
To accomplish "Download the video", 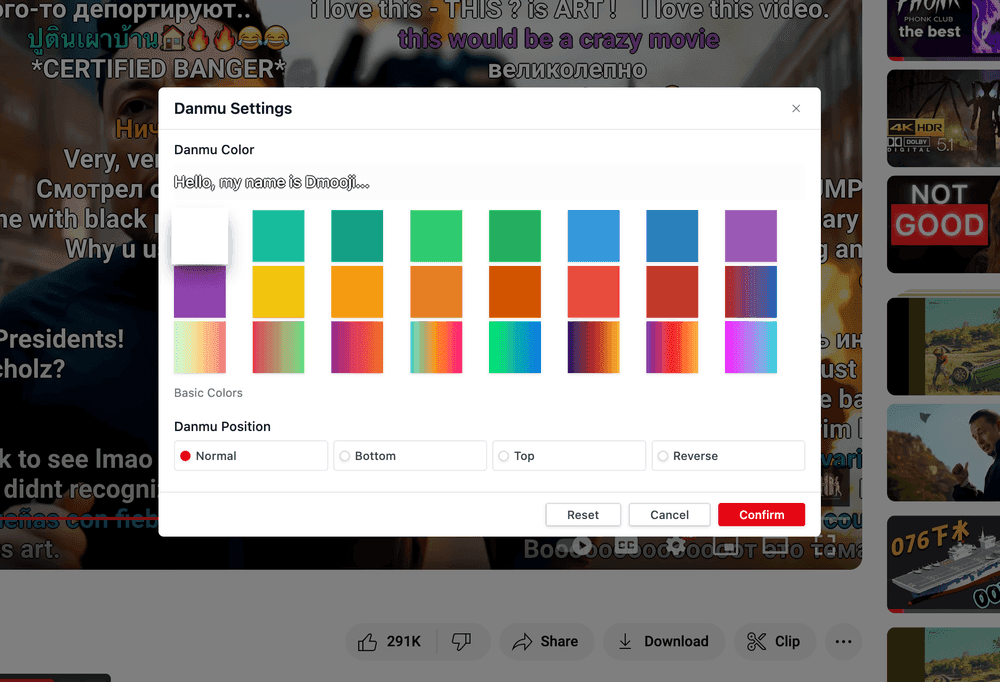I will (664, 642).
